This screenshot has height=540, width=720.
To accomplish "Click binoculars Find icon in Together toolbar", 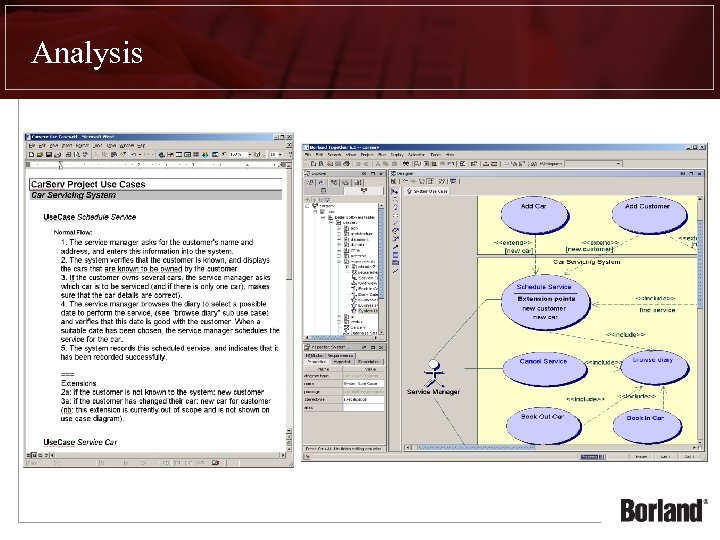I will pyautogui.click(x=406, y=163).
